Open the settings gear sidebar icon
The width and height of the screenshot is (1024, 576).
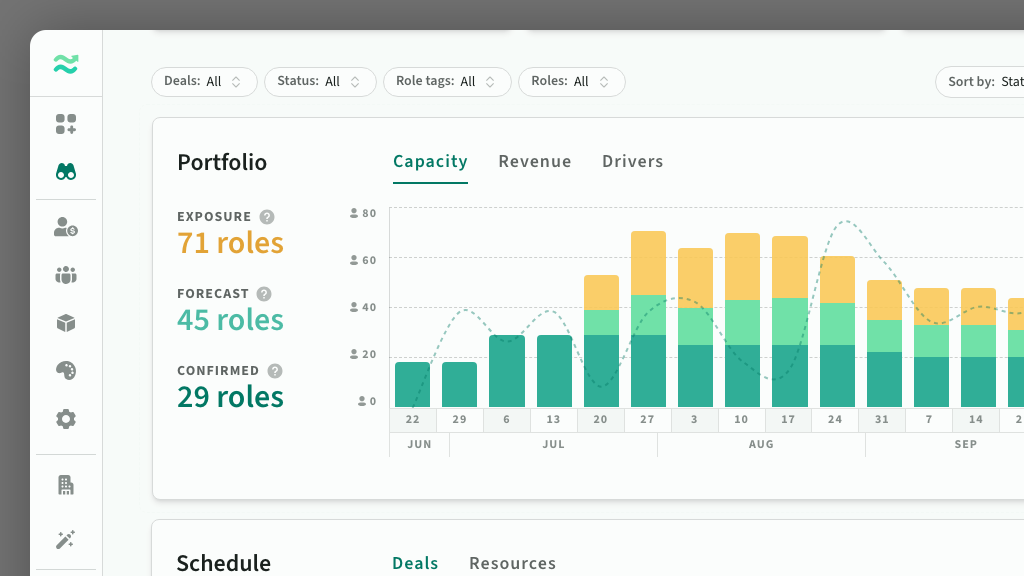(x=66, y=419)
